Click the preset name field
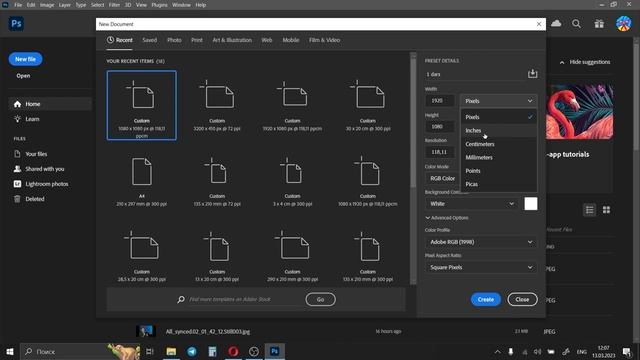Viewport: 640px width, 360px height. pos(476,74)
